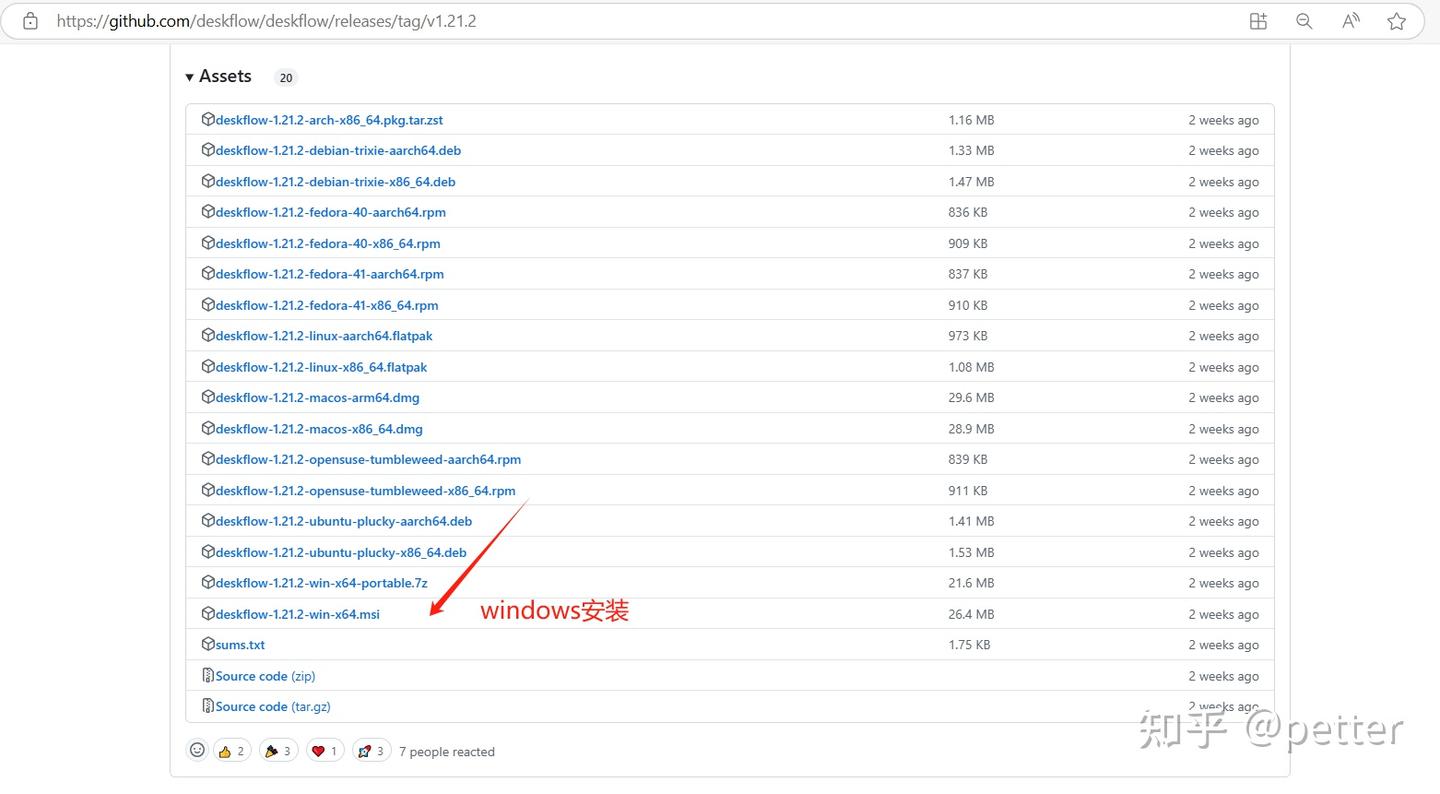Toggle the thumbs up reaction
Screen dimensions: 1440x794
click(232, 751)
